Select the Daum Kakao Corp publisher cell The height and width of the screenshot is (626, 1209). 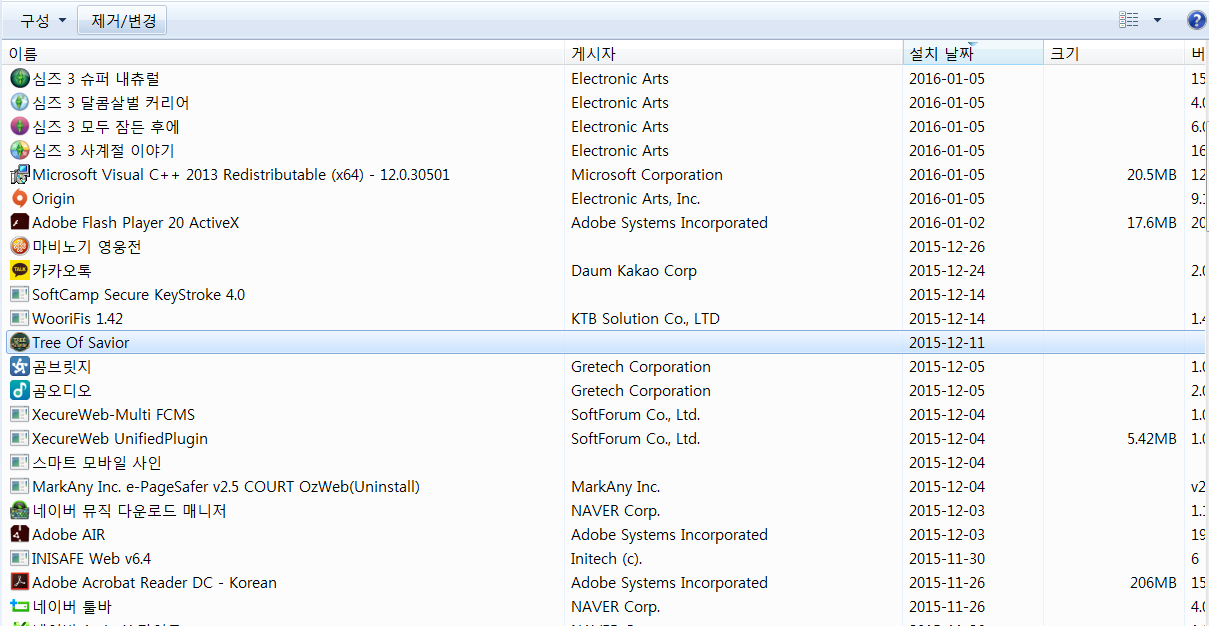[x=634, y=270]
